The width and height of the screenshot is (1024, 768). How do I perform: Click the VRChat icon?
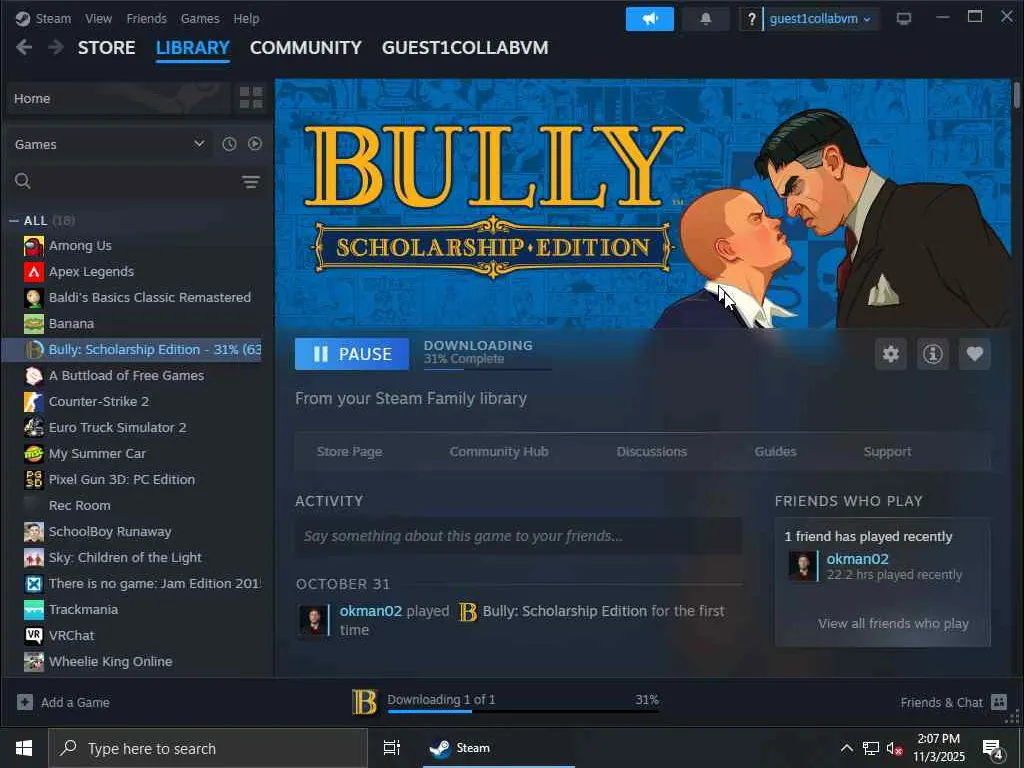pos(34,635)
